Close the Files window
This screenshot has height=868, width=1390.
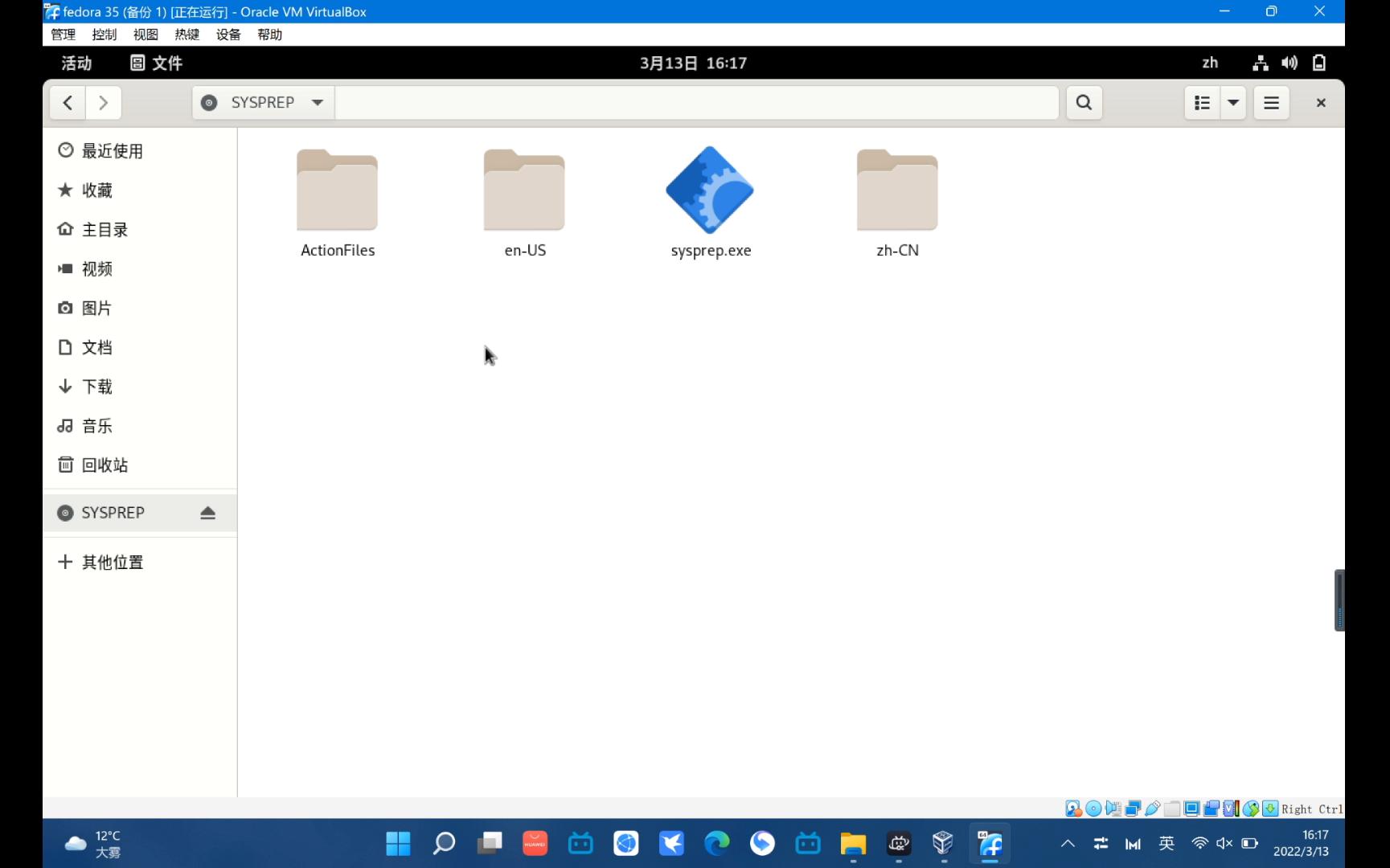1321,102
